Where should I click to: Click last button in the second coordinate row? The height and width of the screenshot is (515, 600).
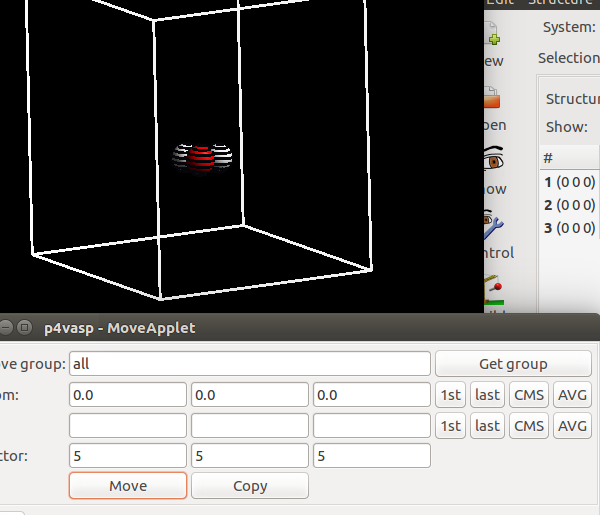pos(488,426)
